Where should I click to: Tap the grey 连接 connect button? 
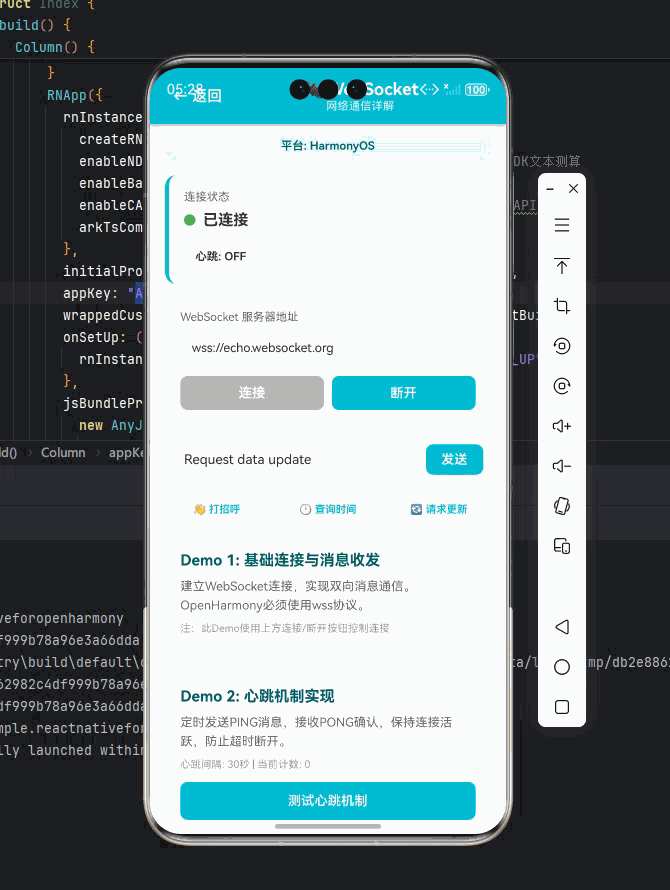pos(252,393)
